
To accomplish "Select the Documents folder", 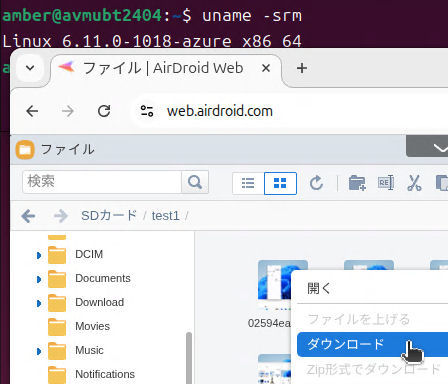I will (103, 278).
